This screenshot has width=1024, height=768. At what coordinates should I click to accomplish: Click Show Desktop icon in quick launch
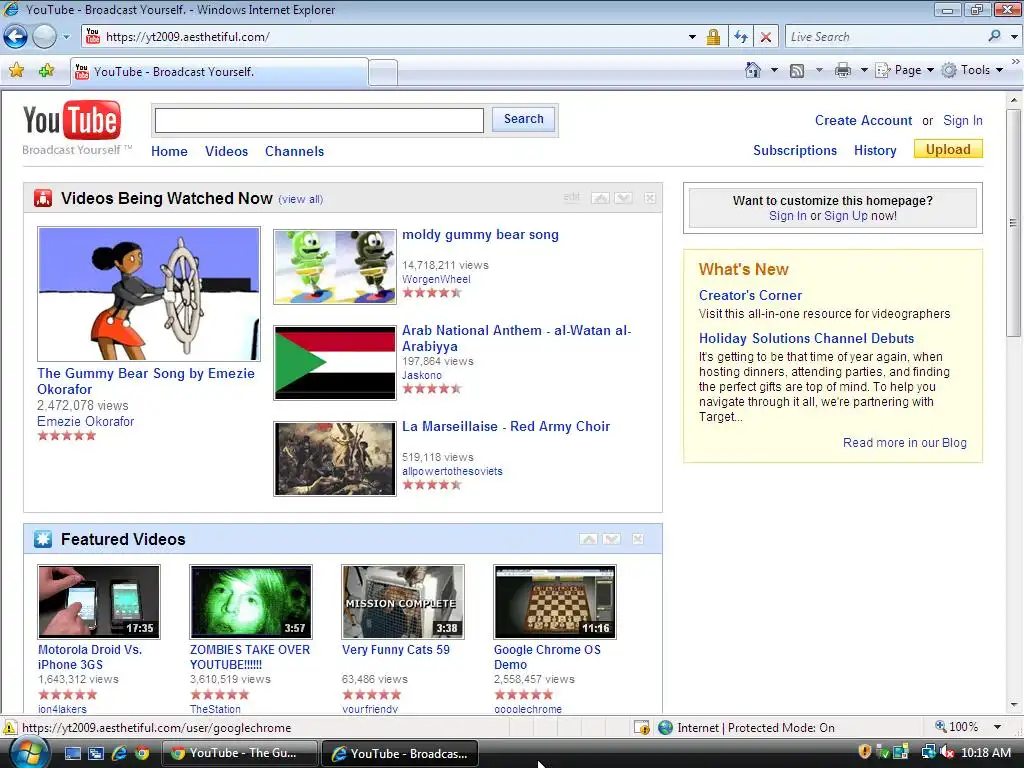(72, 754)
